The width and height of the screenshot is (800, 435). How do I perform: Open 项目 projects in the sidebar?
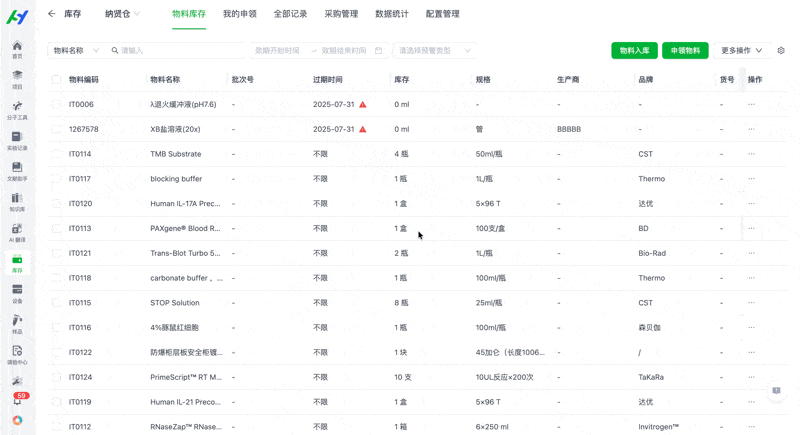point(17,79)
